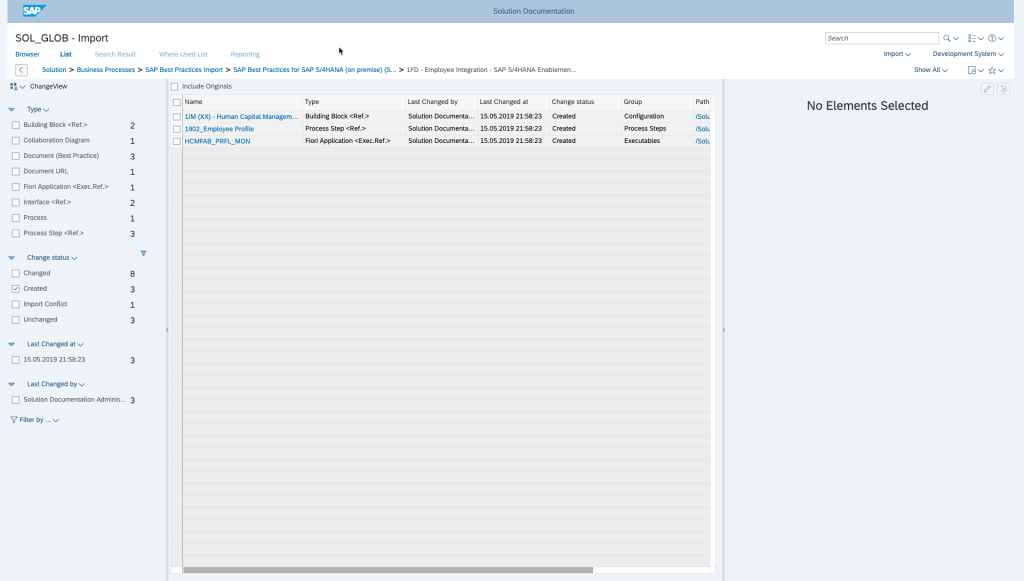Check the Include Originals checkbox
The image size is (1024, 581).
tap(174, 87)
